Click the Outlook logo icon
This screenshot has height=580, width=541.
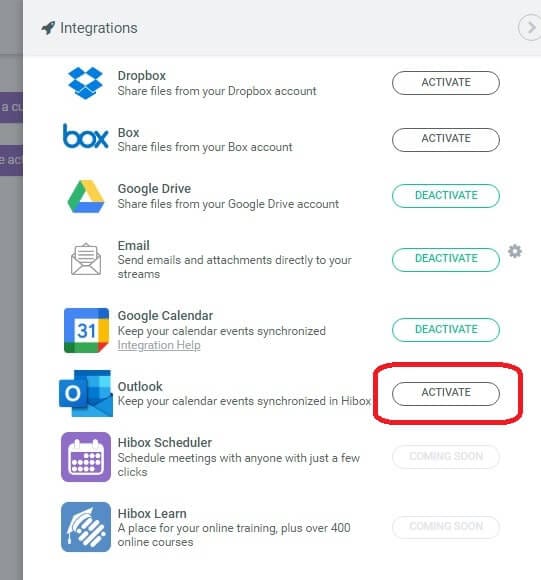86,393
